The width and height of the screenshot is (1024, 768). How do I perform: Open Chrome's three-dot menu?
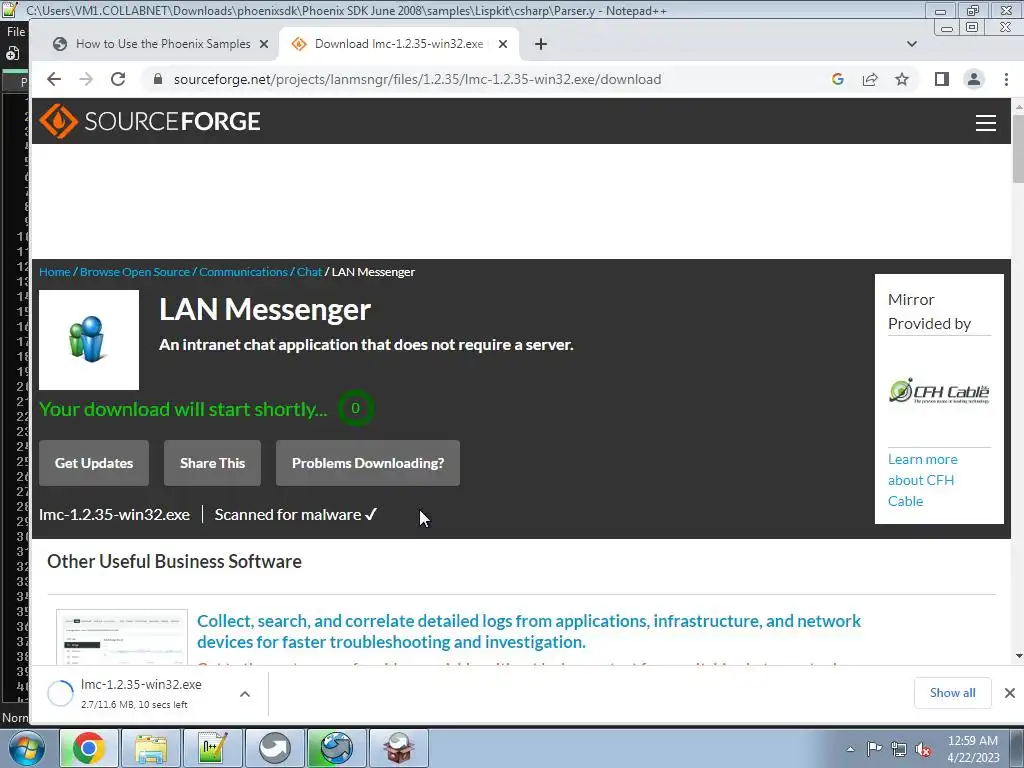coord(1006,79)
